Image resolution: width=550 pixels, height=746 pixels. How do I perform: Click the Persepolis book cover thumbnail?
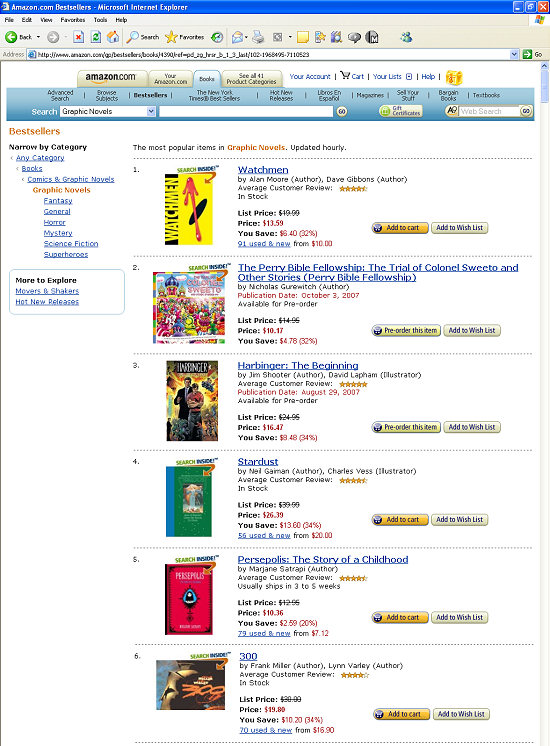(x=189, y=599)
